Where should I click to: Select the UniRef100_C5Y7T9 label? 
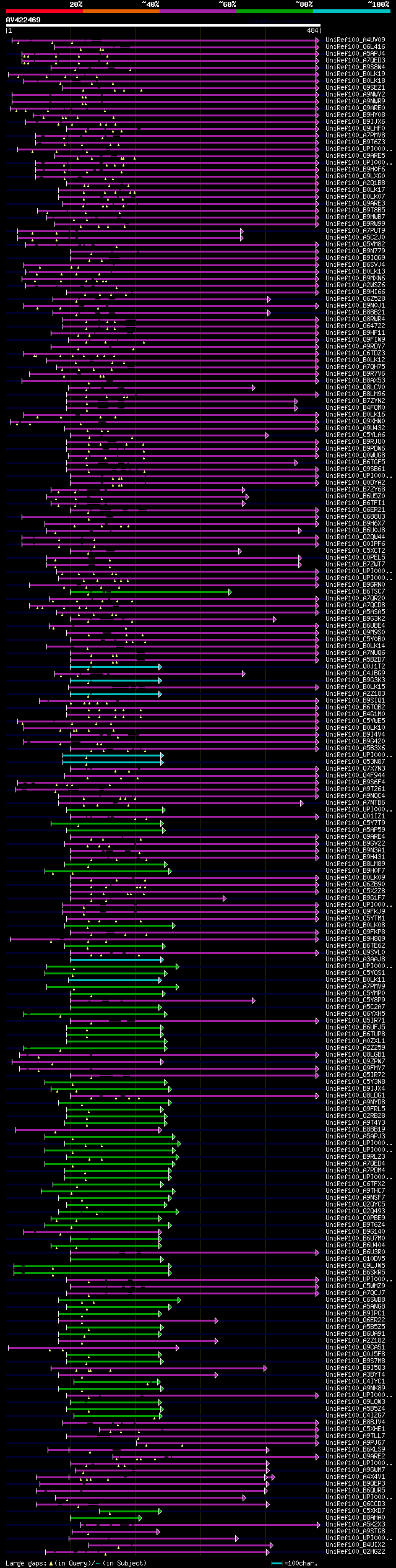355,823
